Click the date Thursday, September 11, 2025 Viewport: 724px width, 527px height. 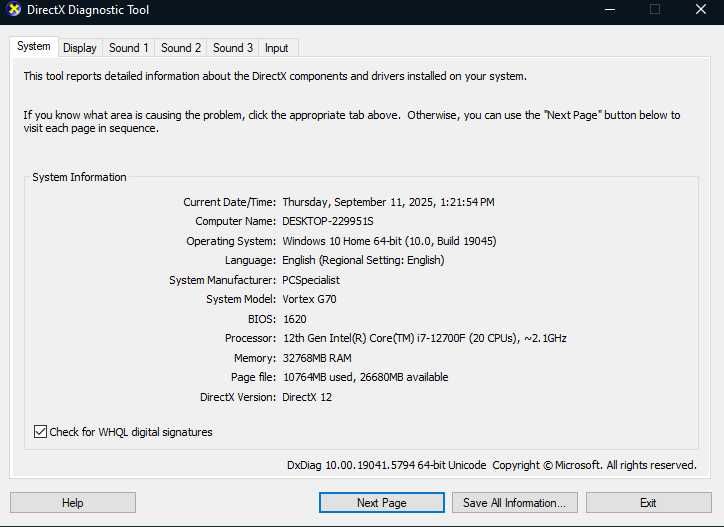click(x=358, y=202)
